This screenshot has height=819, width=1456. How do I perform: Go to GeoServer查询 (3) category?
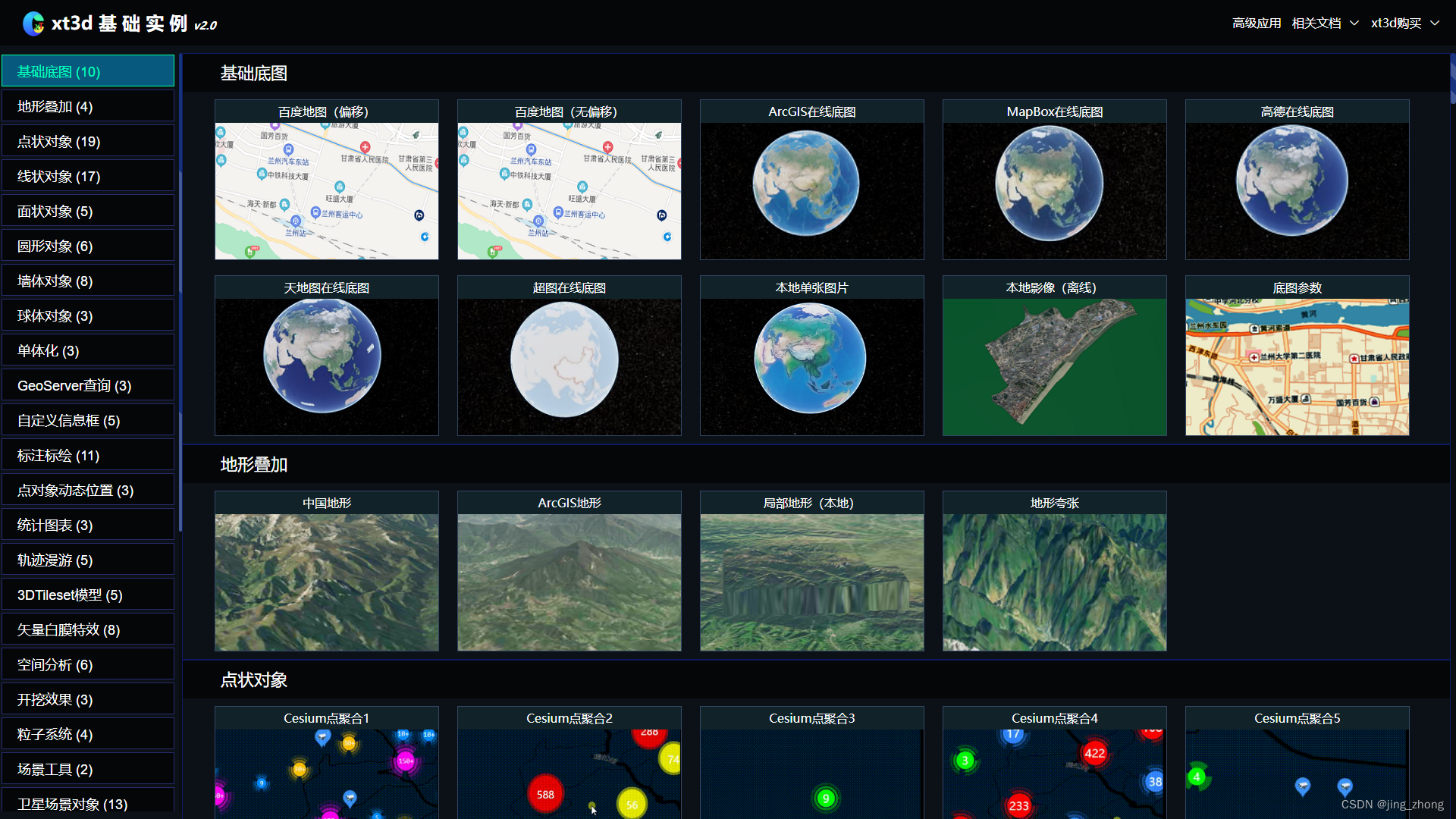click(x=88, y=385)
